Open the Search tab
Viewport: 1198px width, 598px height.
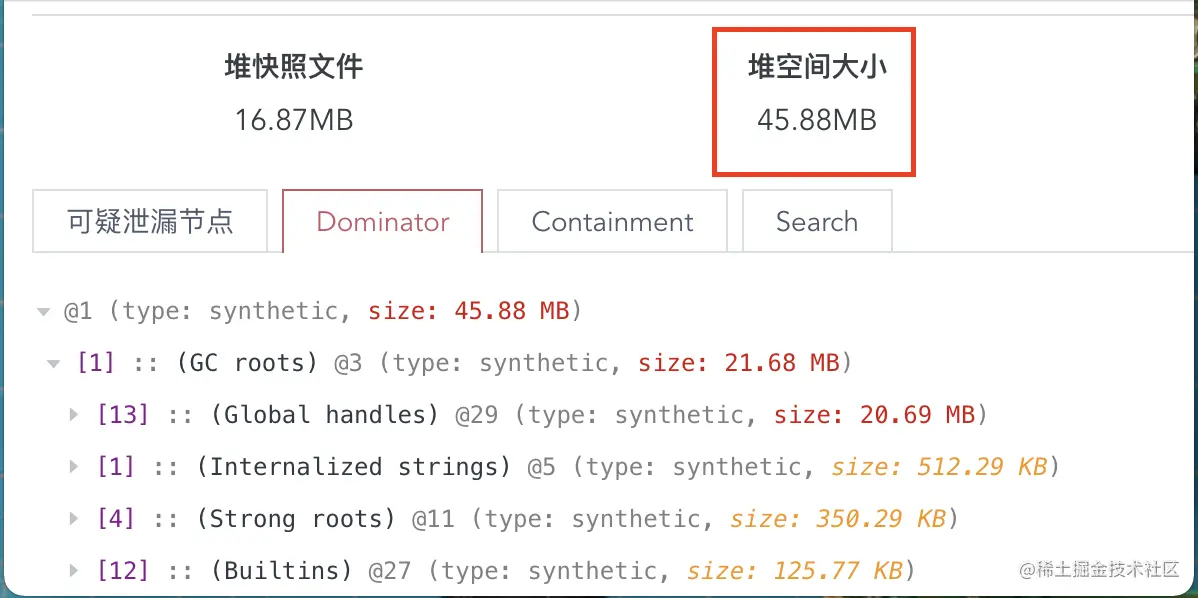[x=816, y=221]
